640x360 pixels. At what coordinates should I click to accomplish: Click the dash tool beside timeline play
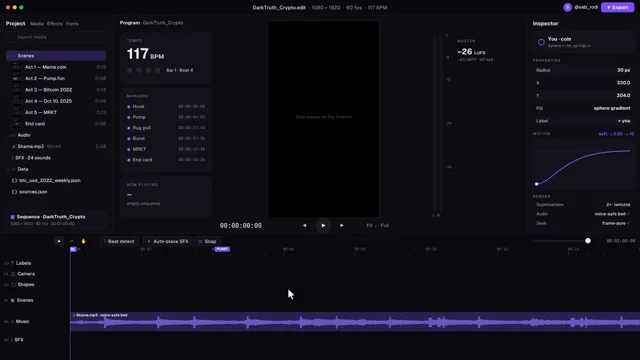click(71, 241)
